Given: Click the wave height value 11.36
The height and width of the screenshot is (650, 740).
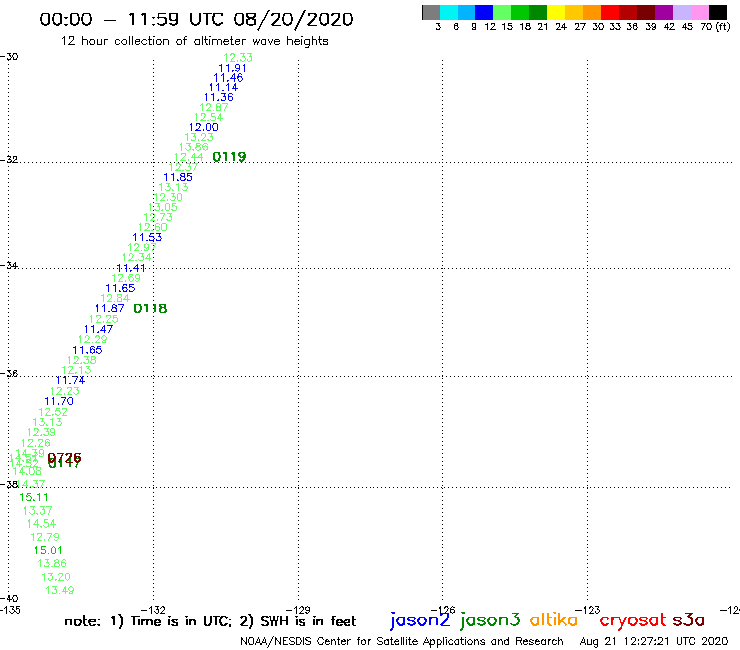Looking at the screenshot, I should pos(219,97).
